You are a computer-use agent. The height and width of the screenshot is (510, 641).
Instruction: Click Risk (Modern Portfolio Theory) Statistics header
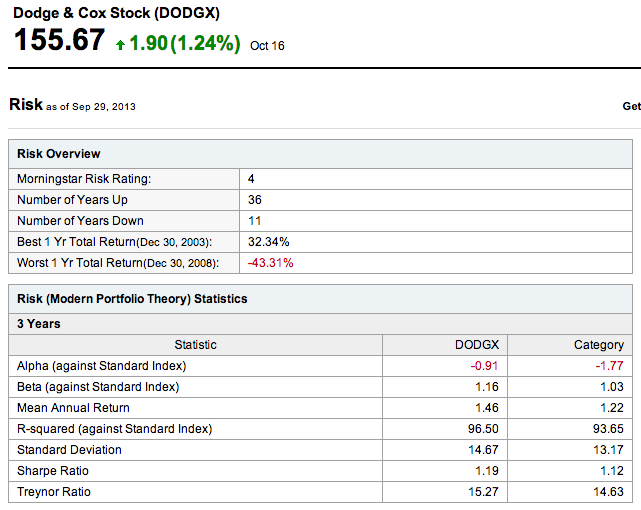pyautogui.click(x=132, y=299)
